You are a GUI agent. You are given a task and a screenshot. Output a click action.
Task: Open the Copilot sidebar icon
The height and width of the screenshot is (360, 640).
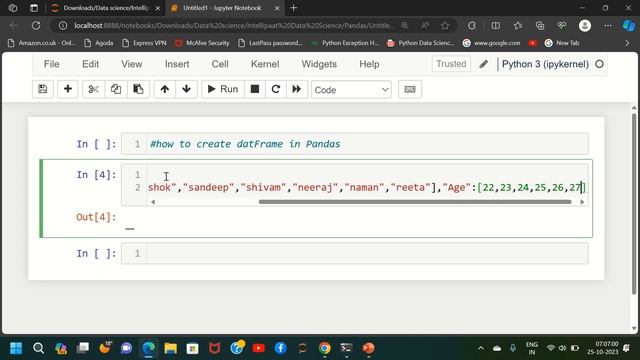(629, 25)
